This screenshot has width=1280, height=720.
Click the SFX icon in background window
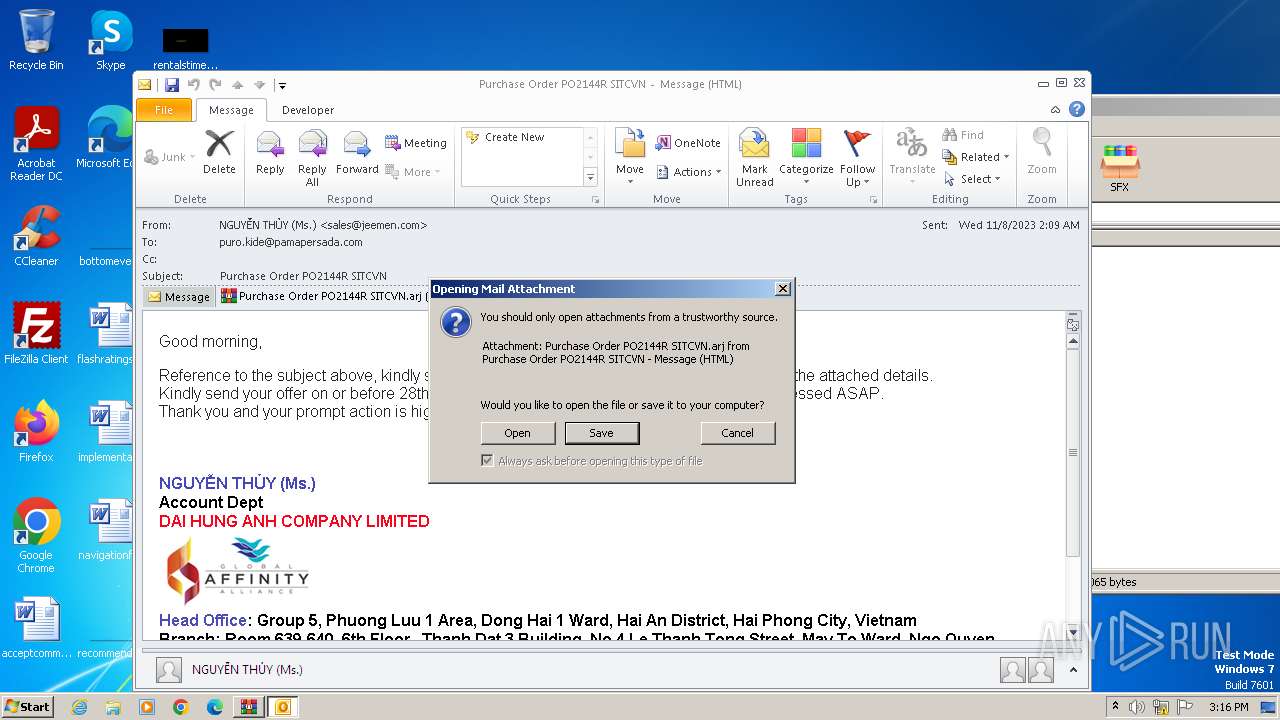pyautogui.click(x=1119, y=168)
